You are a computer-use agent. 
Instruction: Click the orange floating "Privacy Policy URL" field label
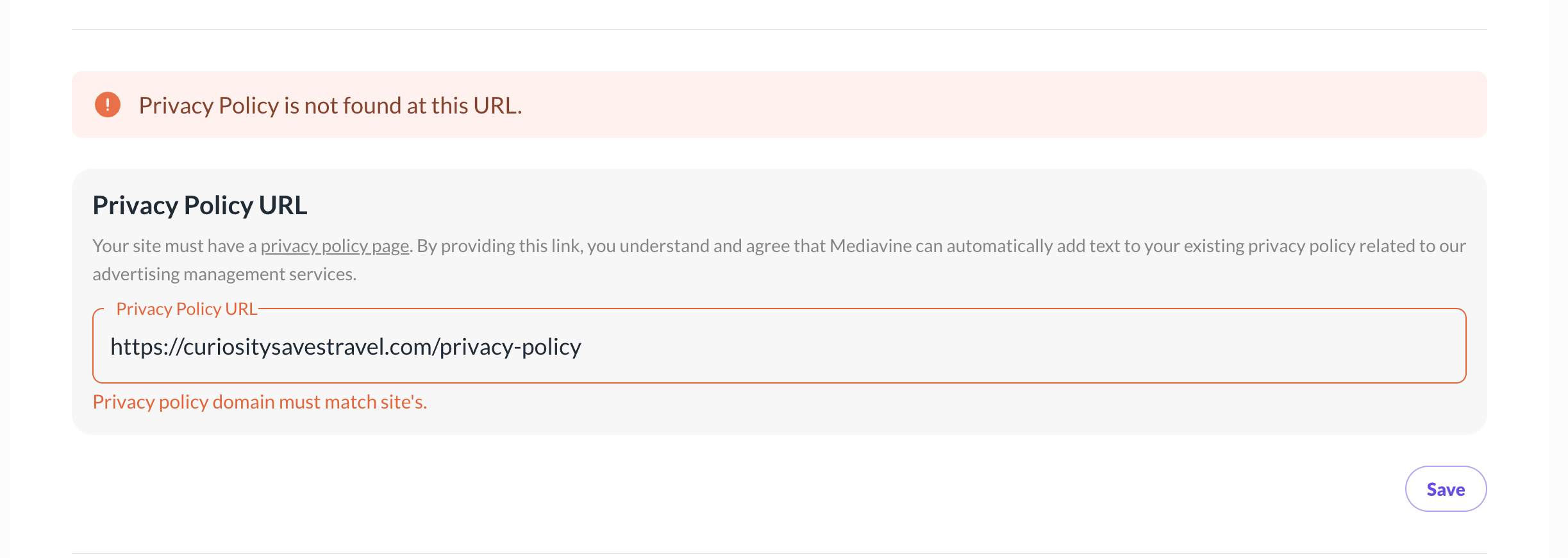click(x=187, y=309)
